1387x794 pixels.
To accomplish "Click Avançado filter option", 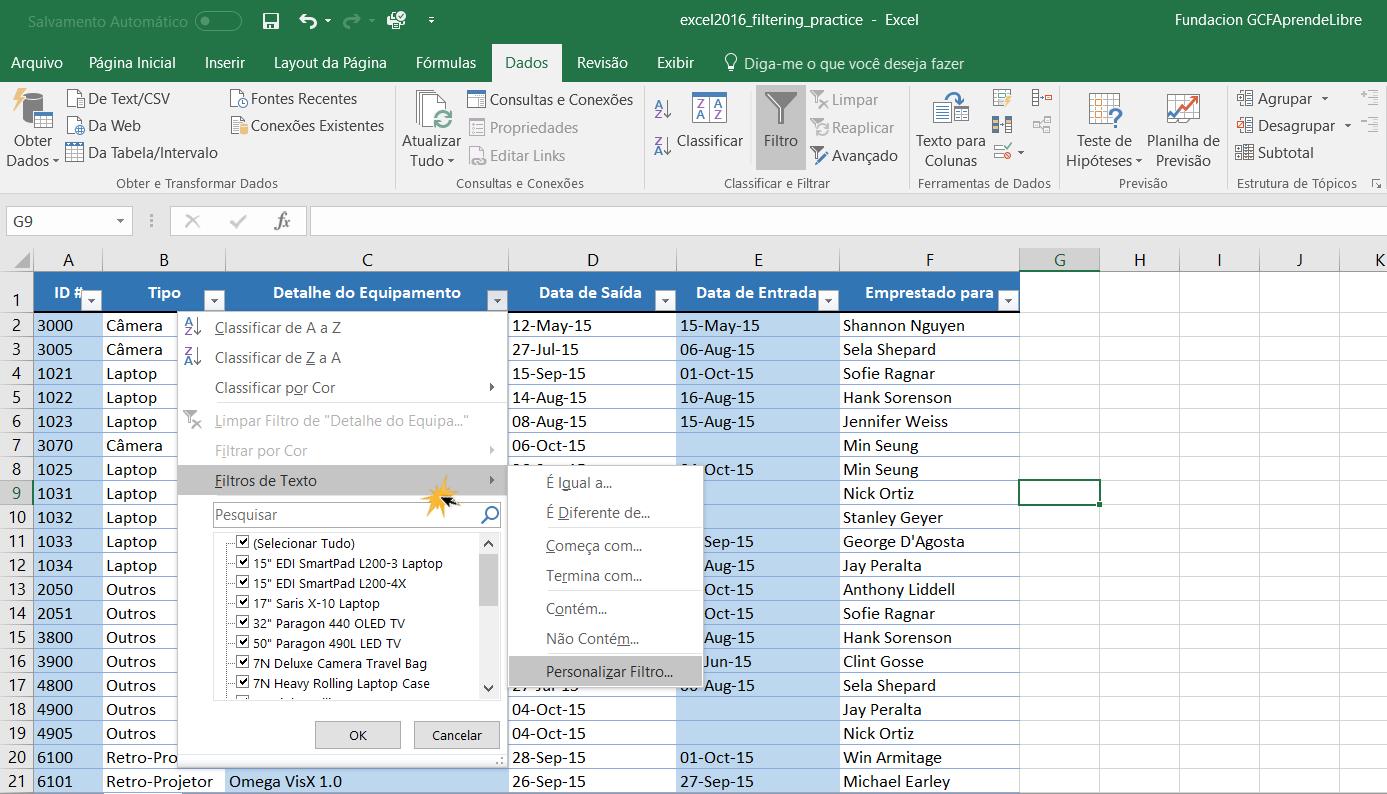I will (x=854, y=155).
